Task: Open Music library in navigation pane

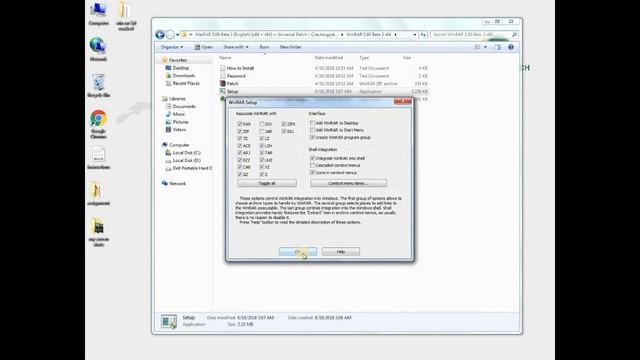Action: point(178,114)
